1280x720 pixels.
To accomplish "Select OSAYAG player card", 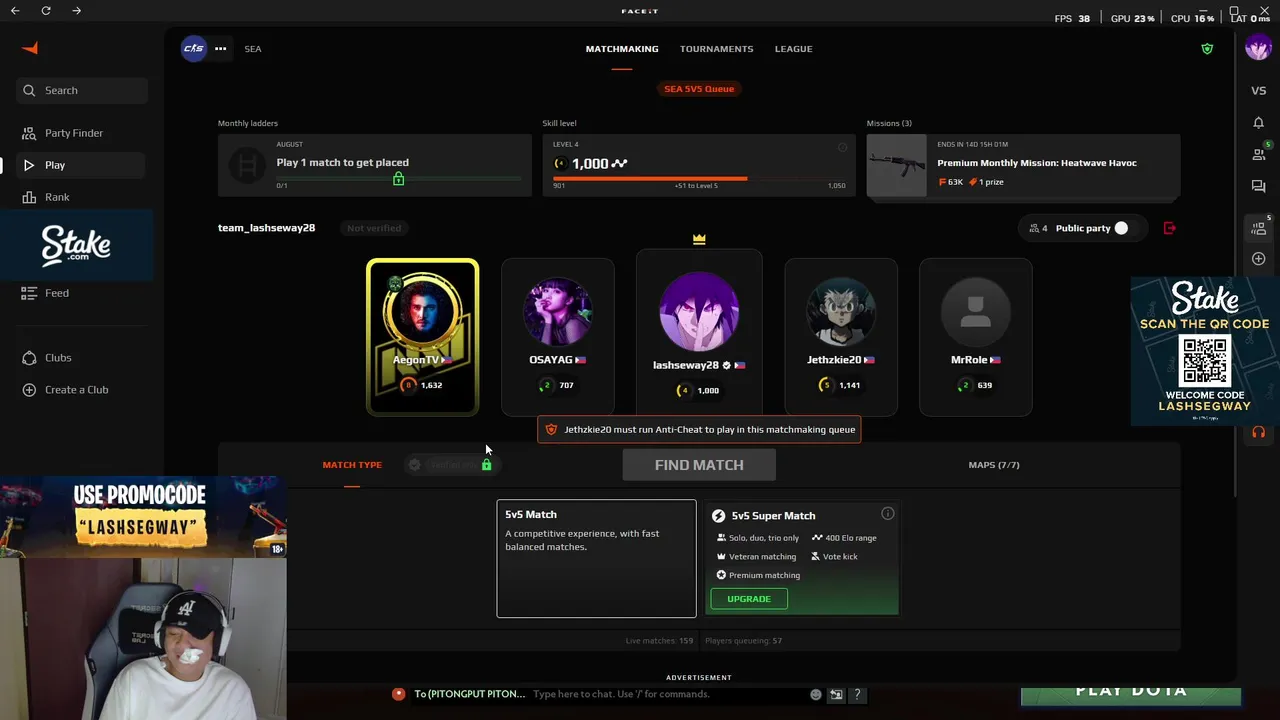I will tap(557, 337).
